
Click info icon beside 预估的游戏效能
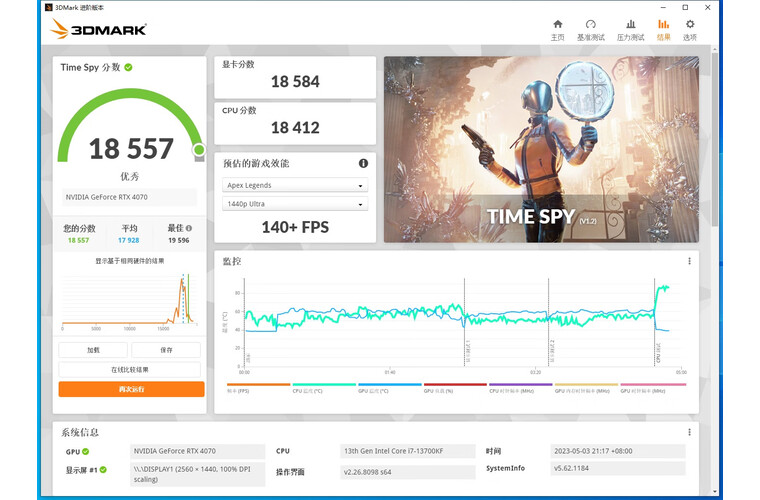363,163
